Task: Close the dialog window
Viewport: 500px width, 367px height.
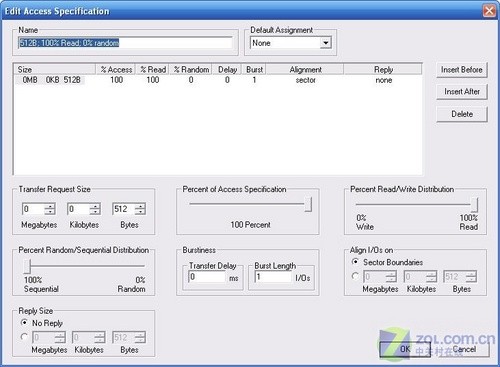Action: pos(489,11)
